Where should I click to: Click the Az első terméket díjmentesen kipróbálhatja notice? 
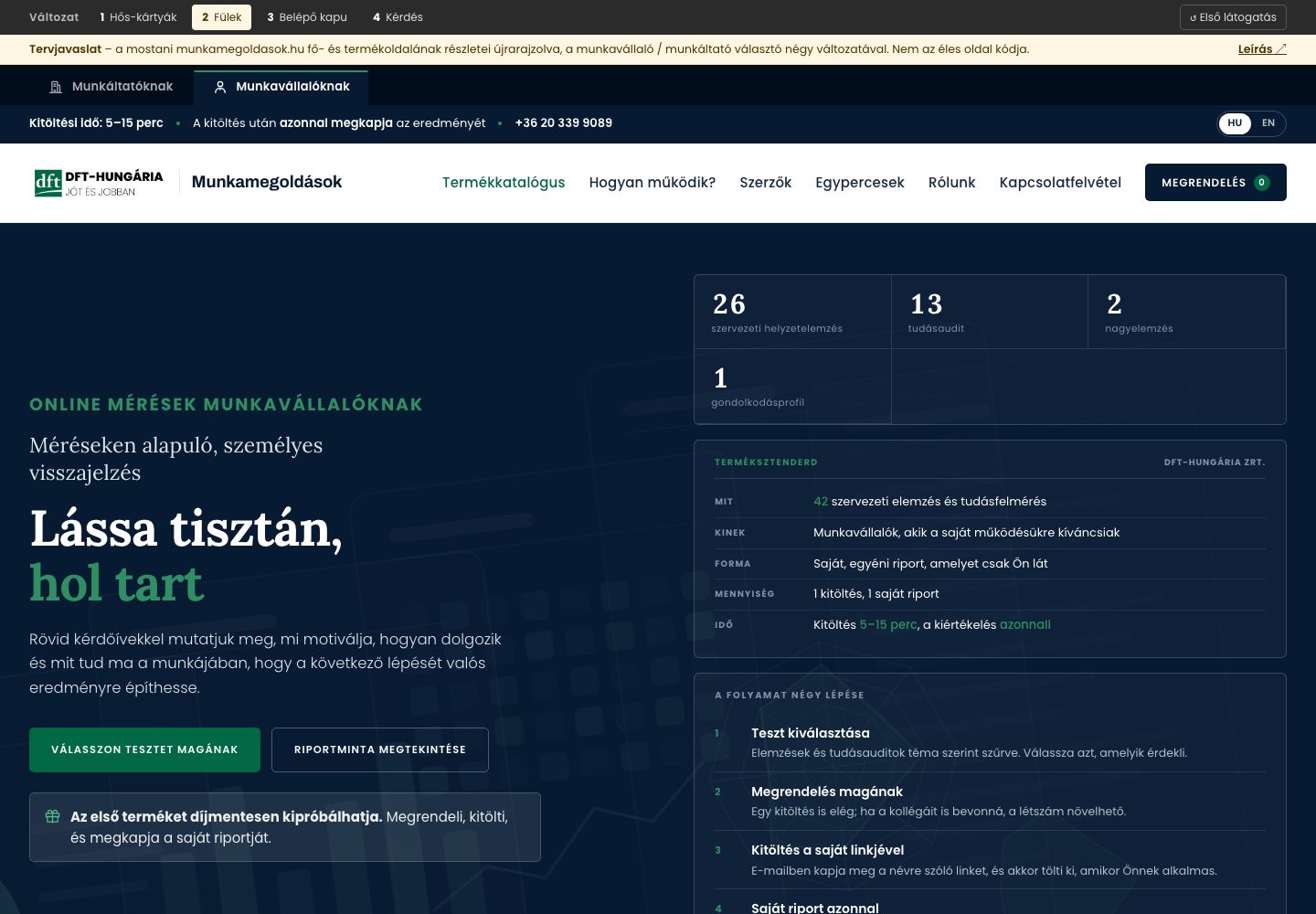[285, 827]
